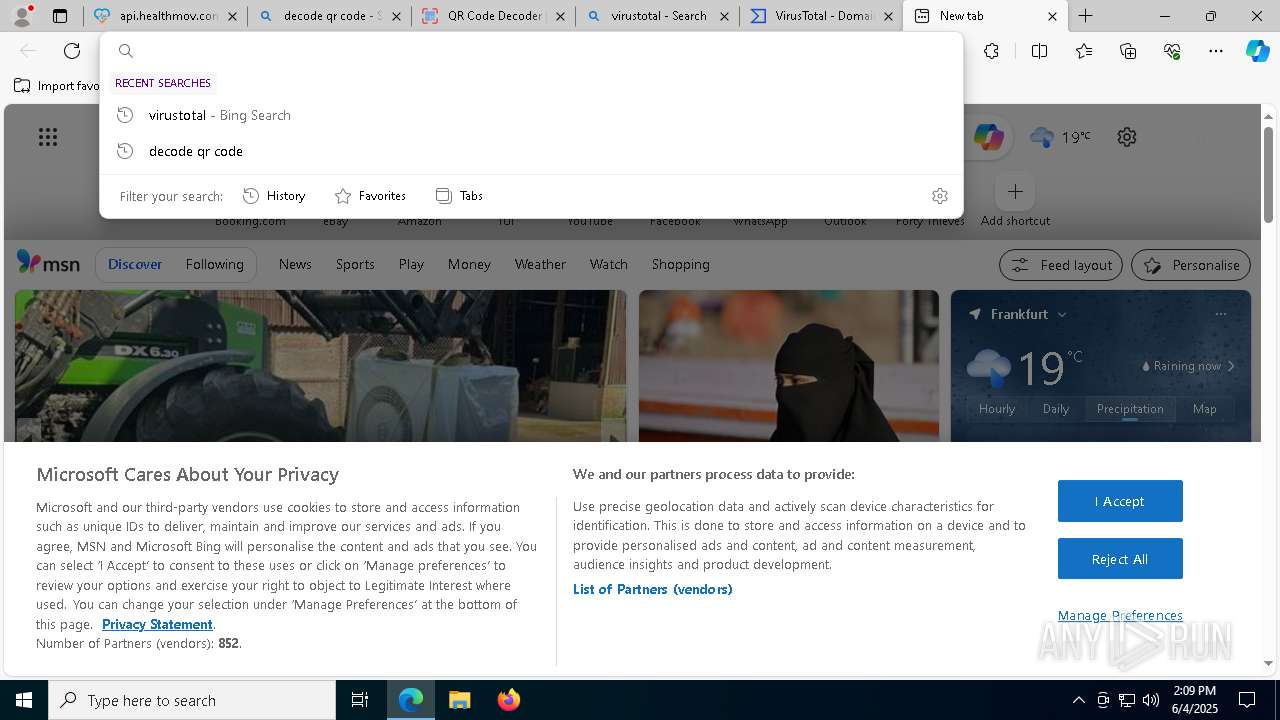Screen dimensions: 1280x720
Task: Open a new browser tab with plus
Action: [1085, 16]
